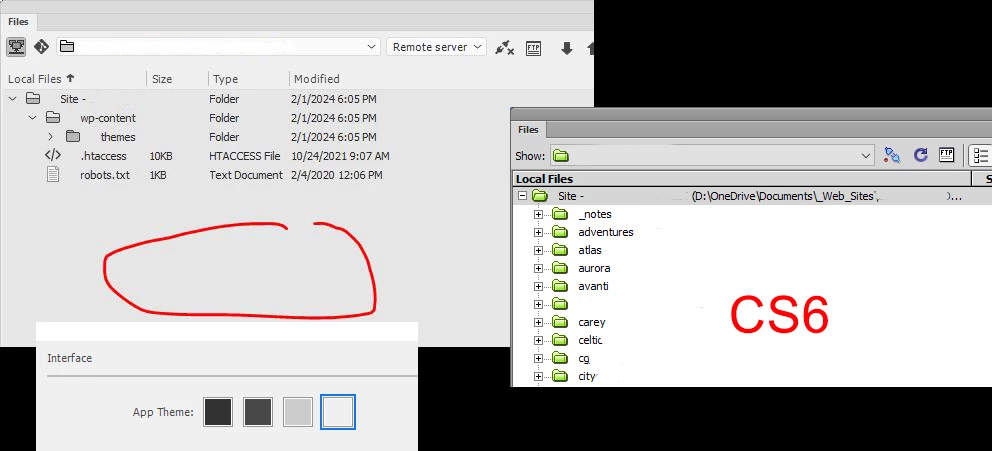This screenshot has height=451, width=992.
Task: Expand the celtic folder
Action: pos(538,340)
